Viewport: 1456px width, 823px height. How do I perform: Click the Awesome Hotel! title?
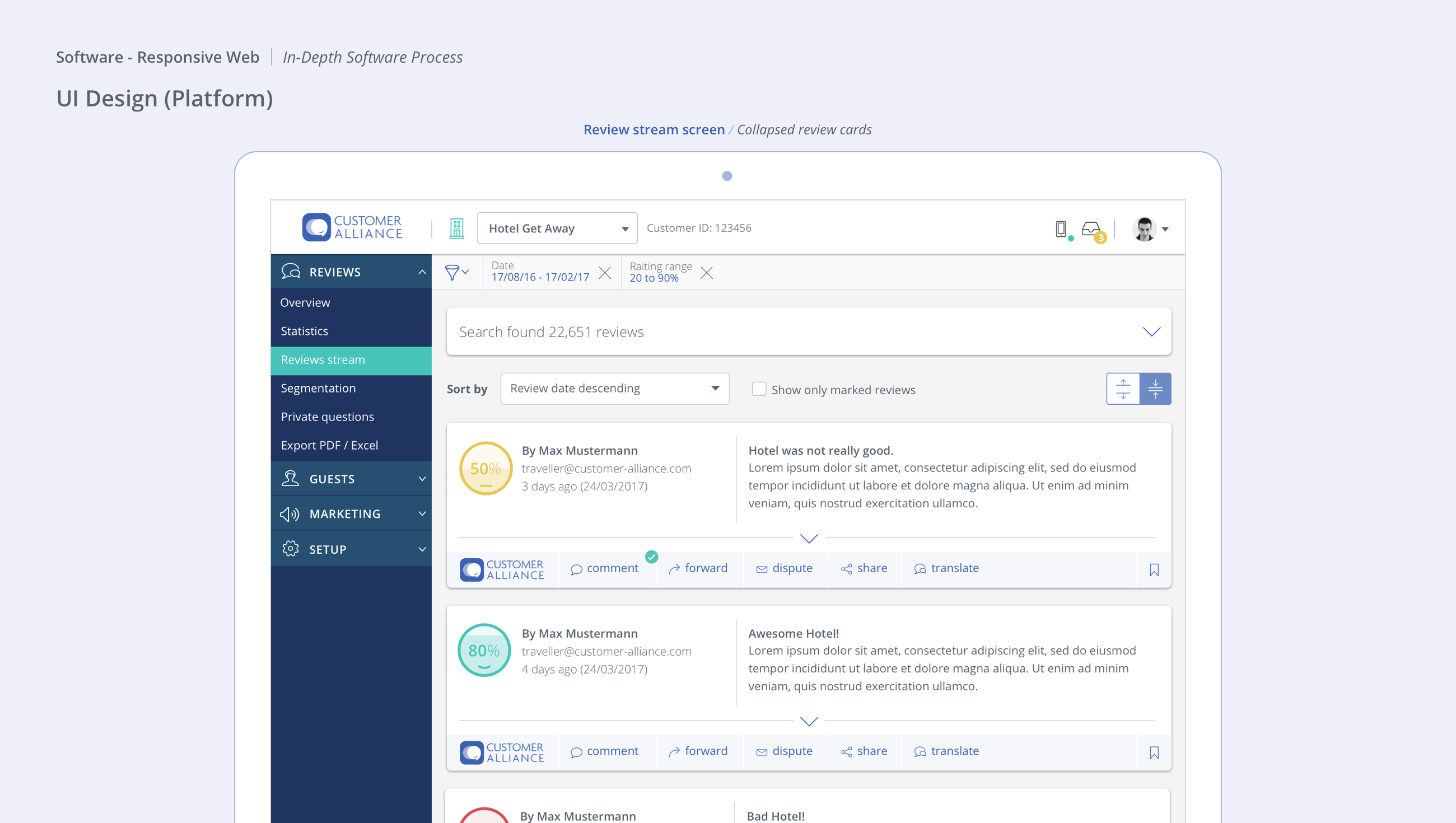794,634
